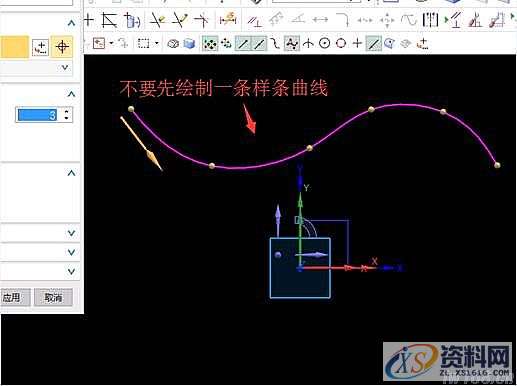Toggle the End Point snap
The image size is (517, 386).
(x=244, y=44)
